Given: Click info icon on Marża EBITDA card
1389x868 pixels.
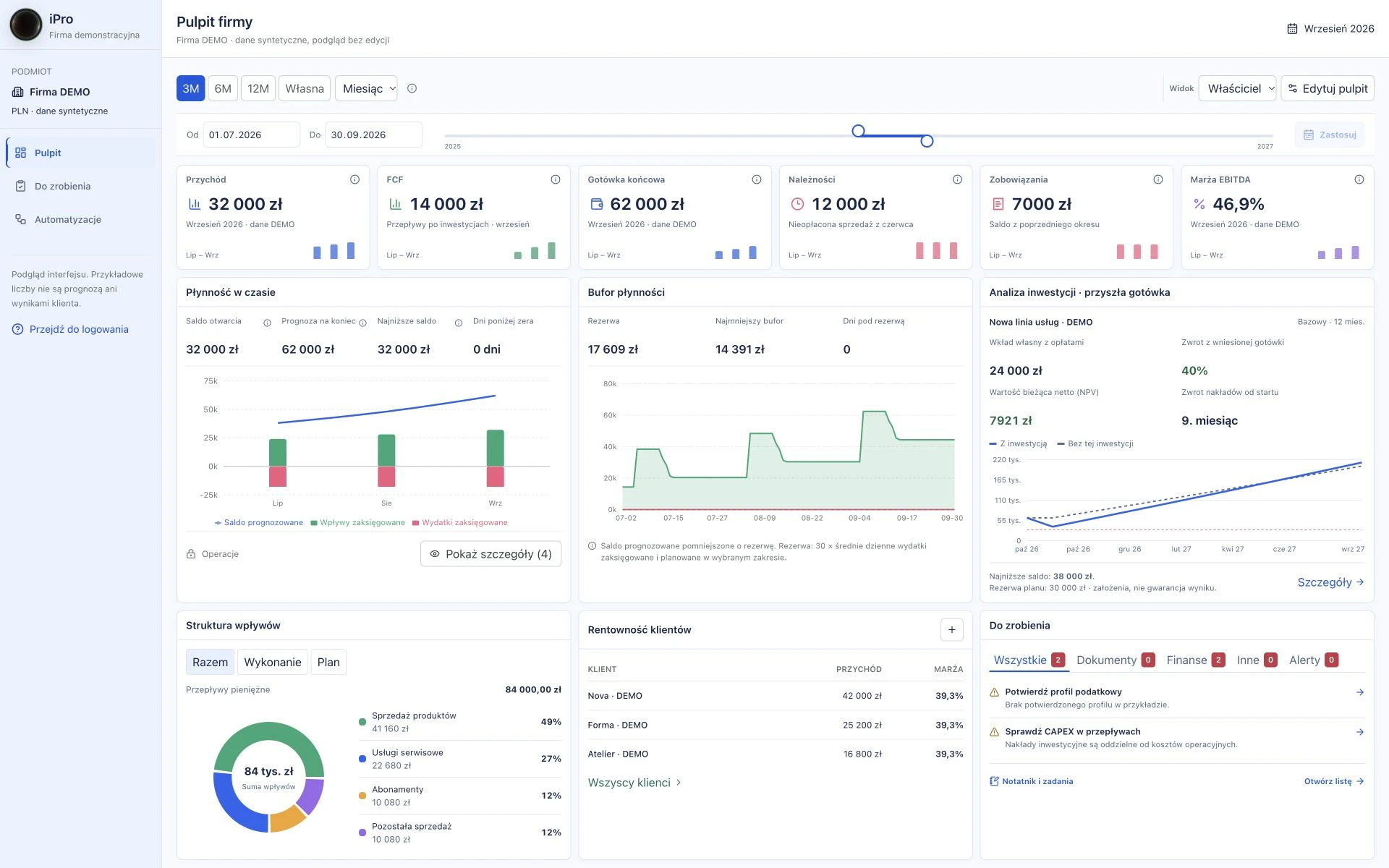Looking at the screenshot, I should pyautogui.click(x=1359, y=179).
